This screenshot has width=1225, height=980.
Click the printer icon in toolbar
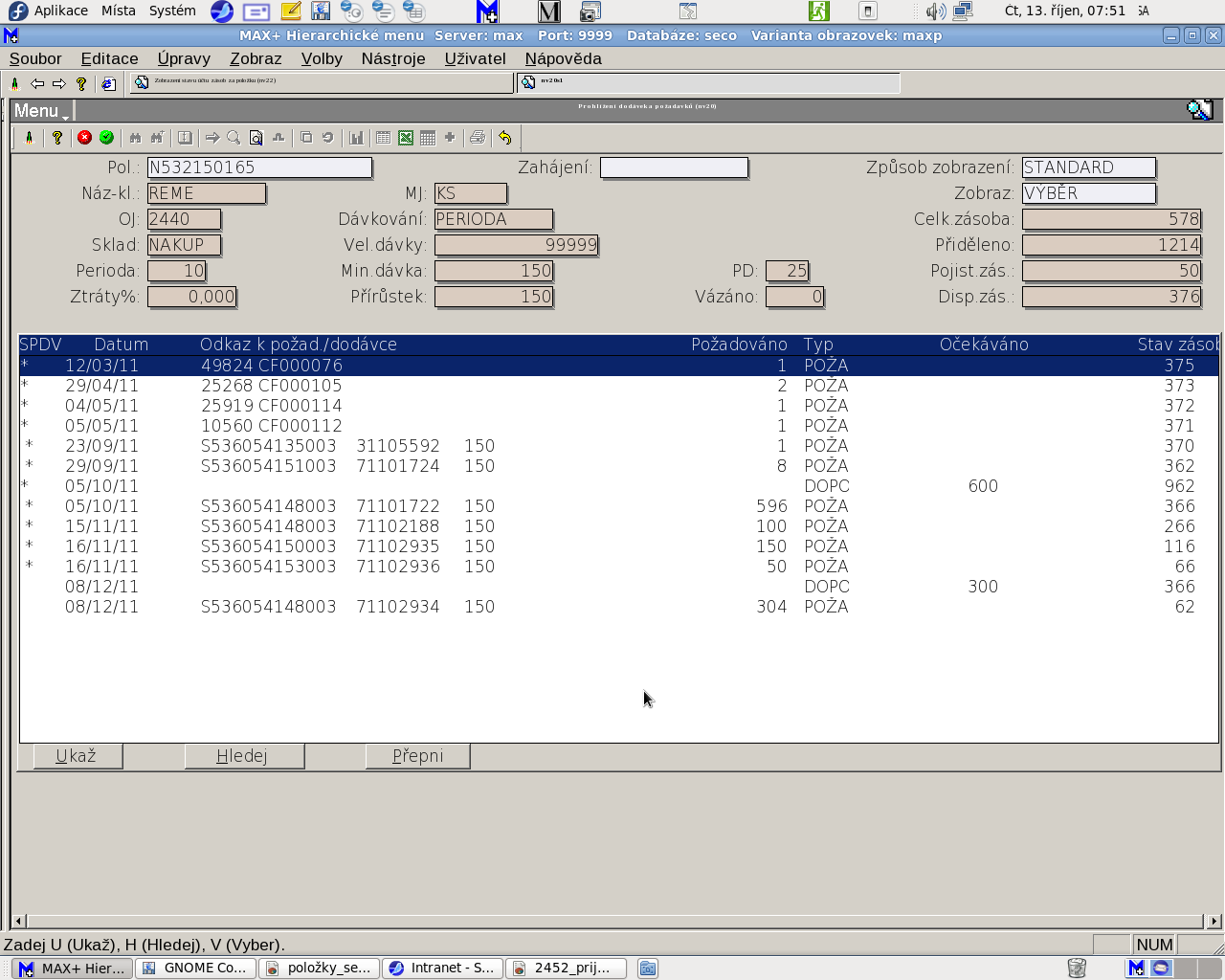click(478, 138)
